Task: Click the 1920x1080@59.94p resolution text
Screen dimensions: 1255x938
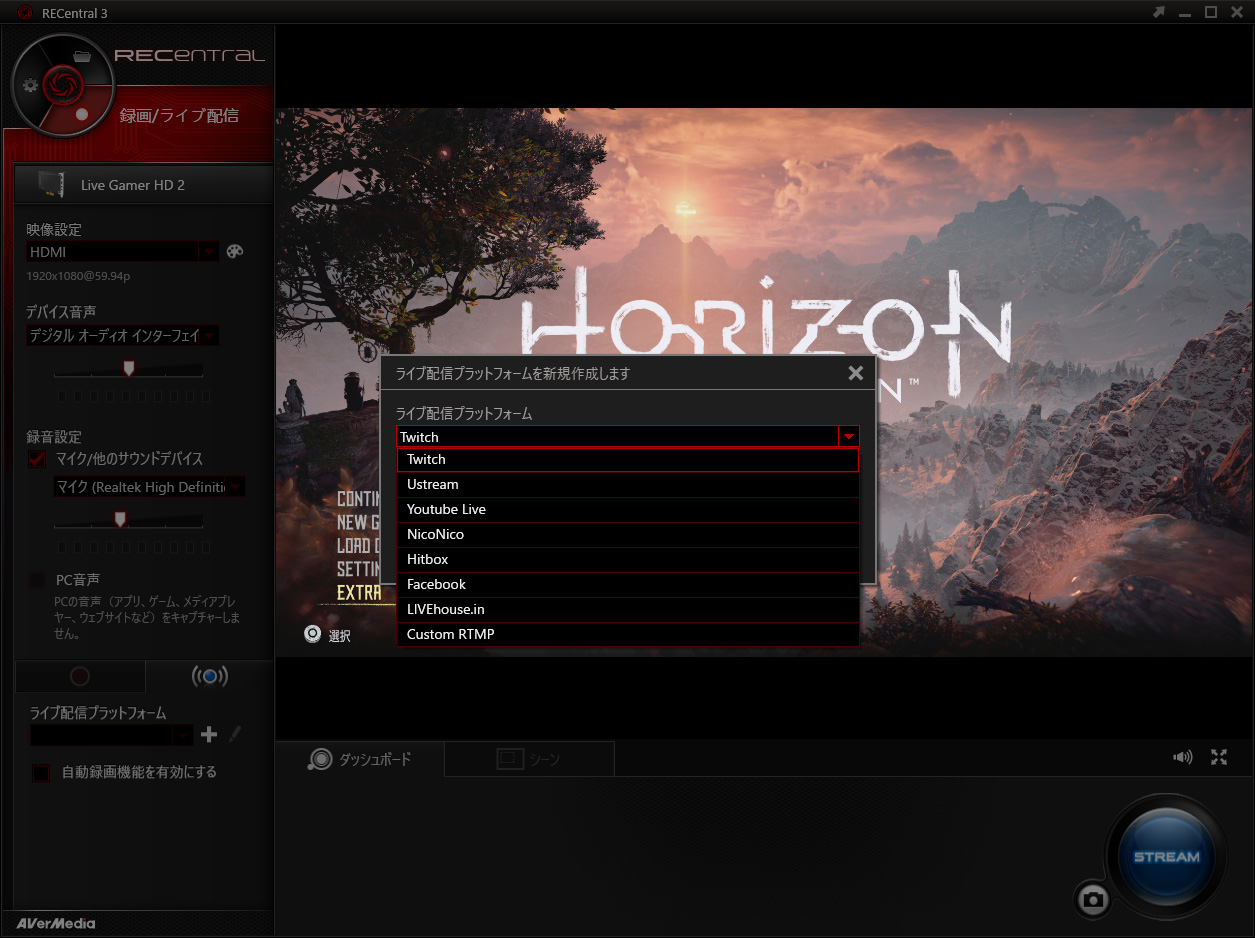Action: [79, 275]
